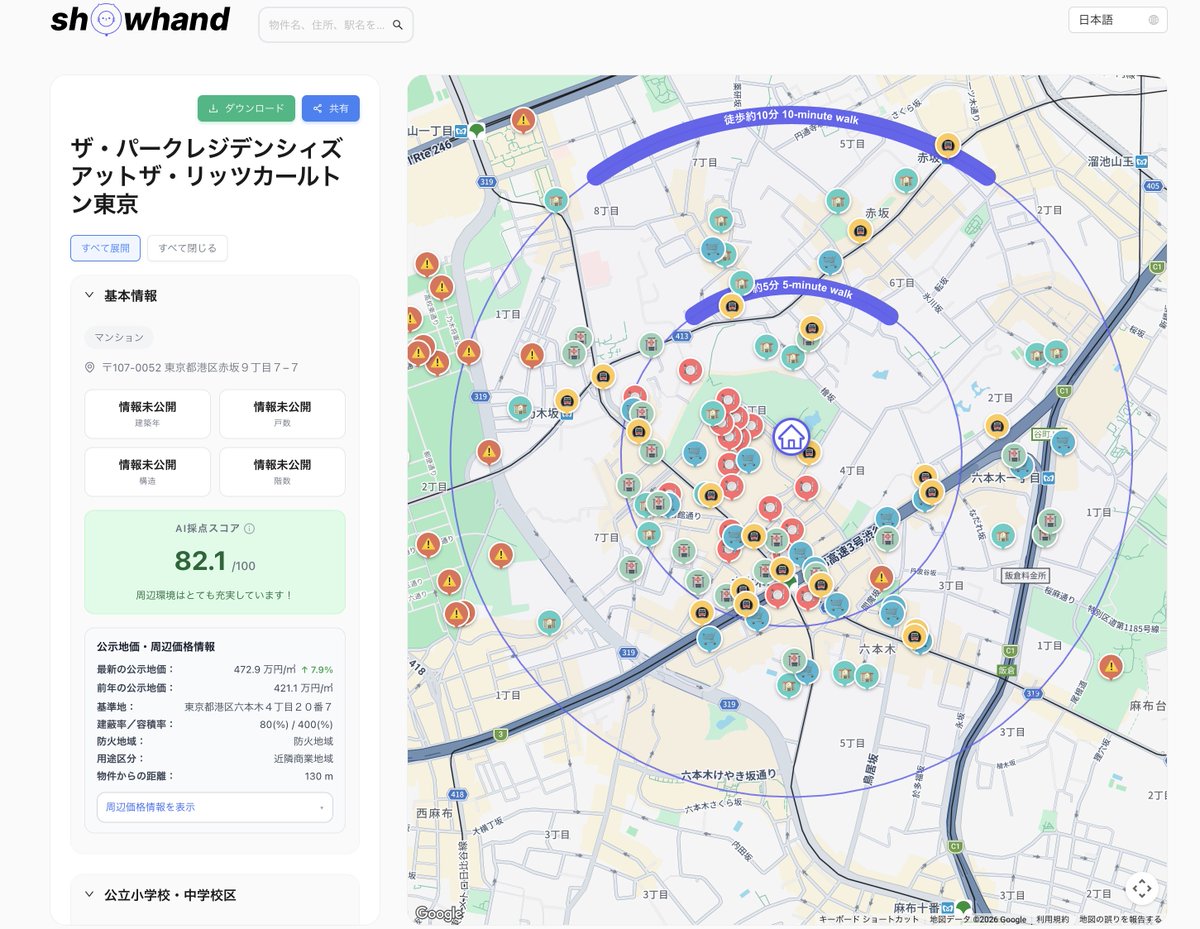Click the 構造 information card
The height and width of the screenshot is (929, 1200).
coord(147,472)
